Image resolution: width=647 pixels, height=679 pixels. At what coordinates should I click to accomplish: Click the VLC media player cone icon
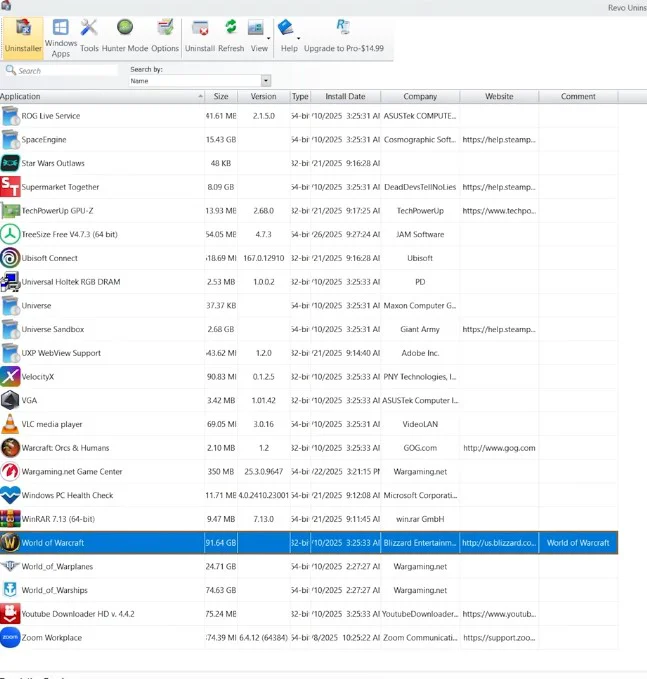(10, 424)
